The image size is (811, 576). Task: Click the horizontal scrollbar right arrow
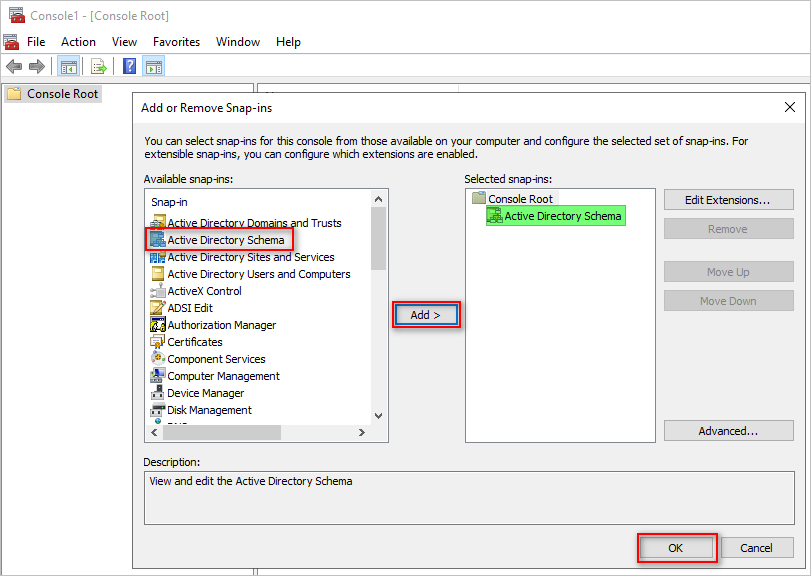(362, 432)
